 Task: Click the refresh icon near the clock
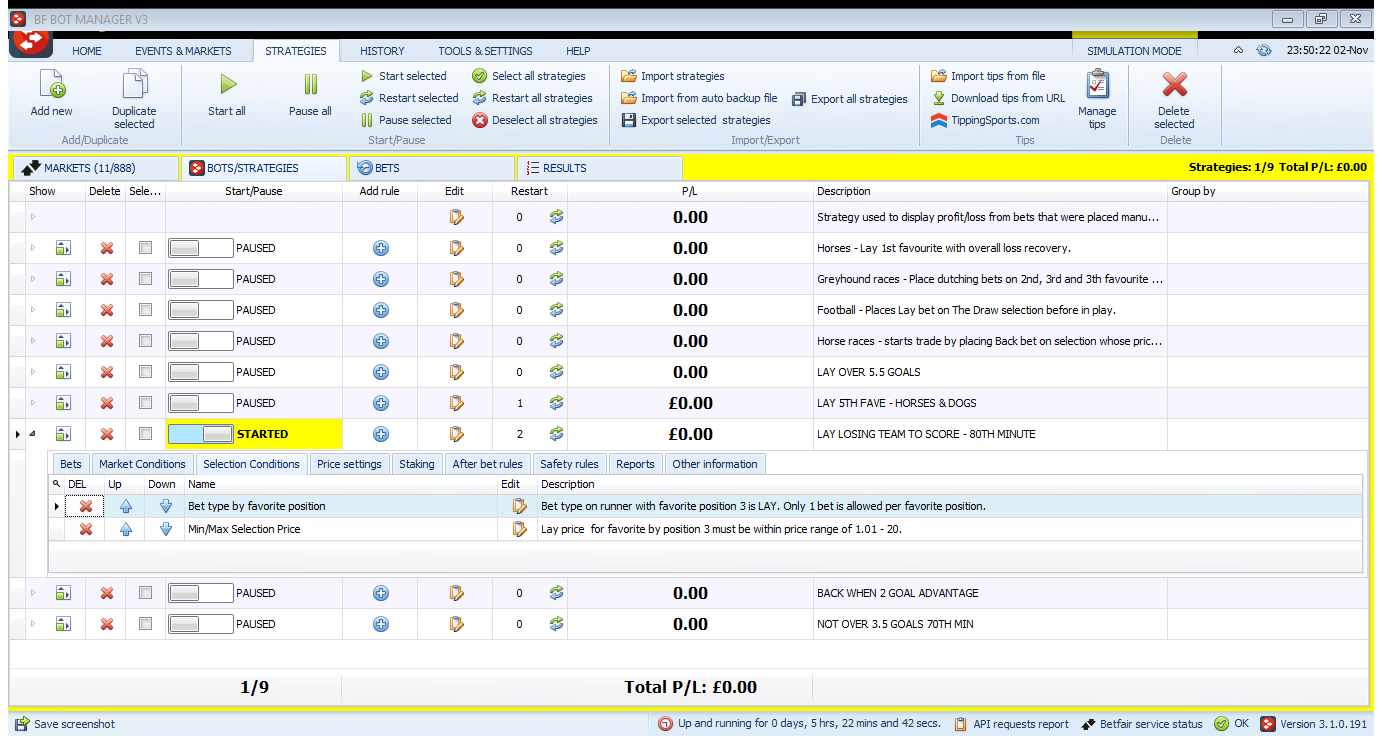[1263, 51]
